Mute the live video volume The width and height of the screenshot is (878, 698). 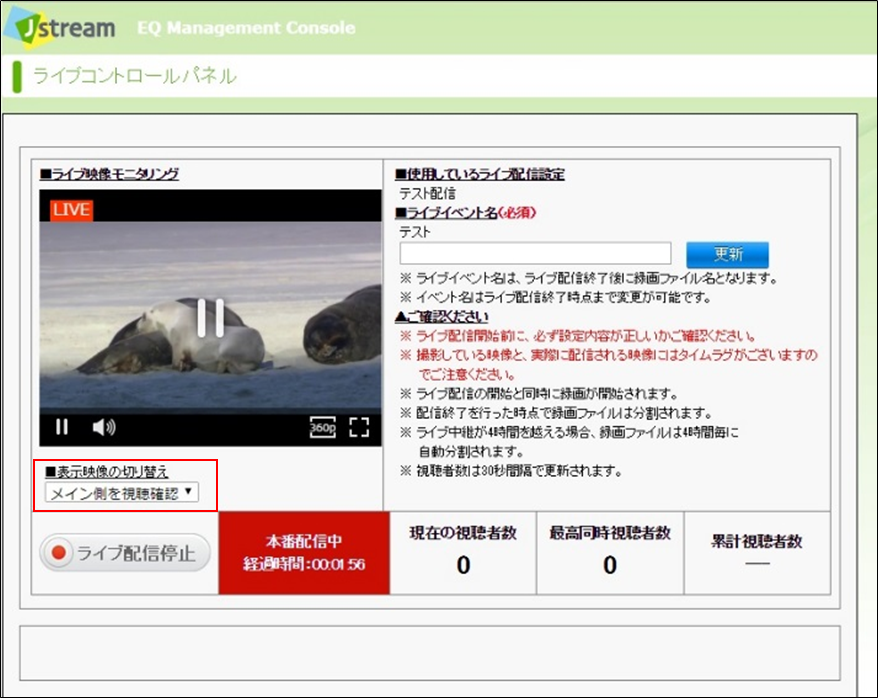(104, 427)
